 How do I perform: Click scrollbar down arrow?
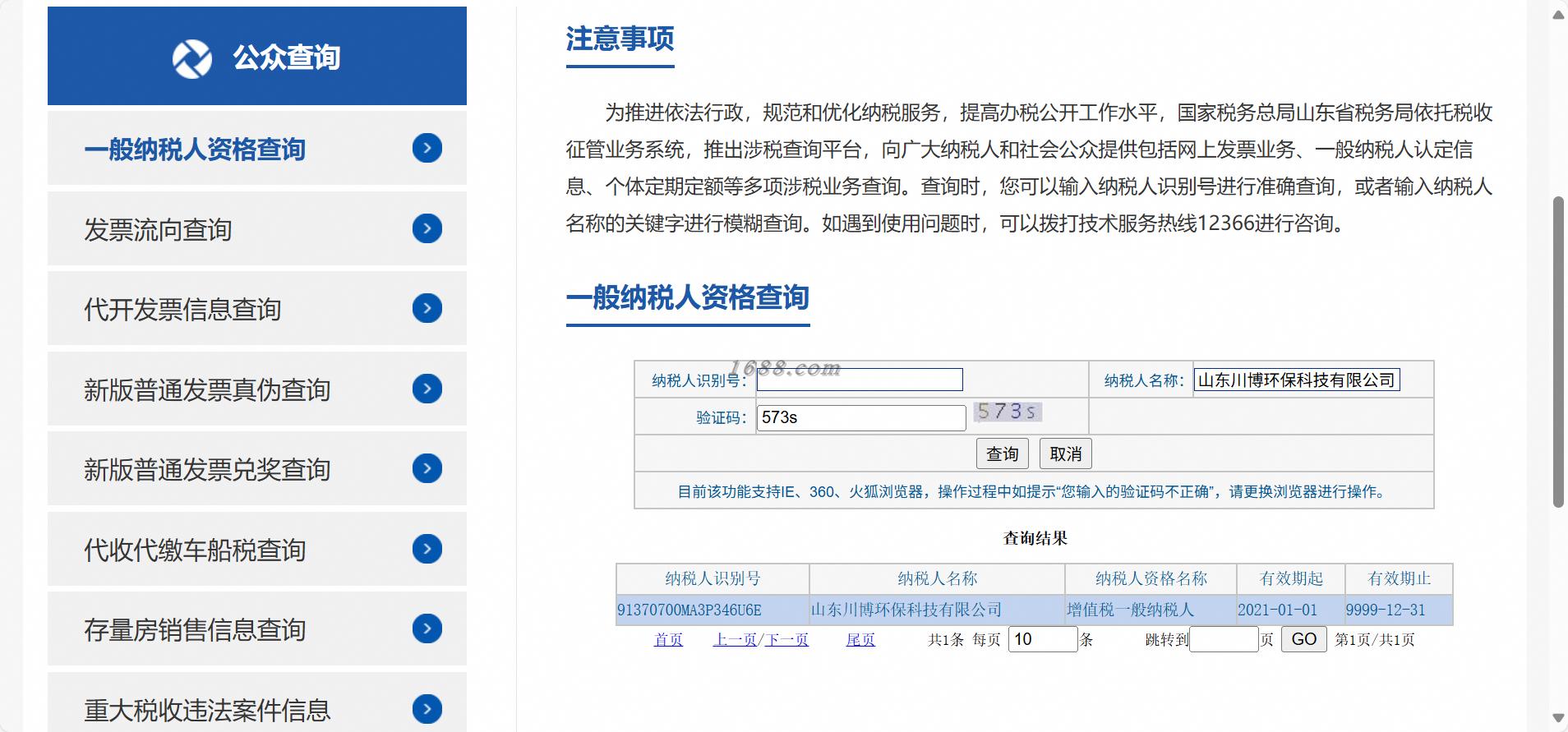[1558, 718]
